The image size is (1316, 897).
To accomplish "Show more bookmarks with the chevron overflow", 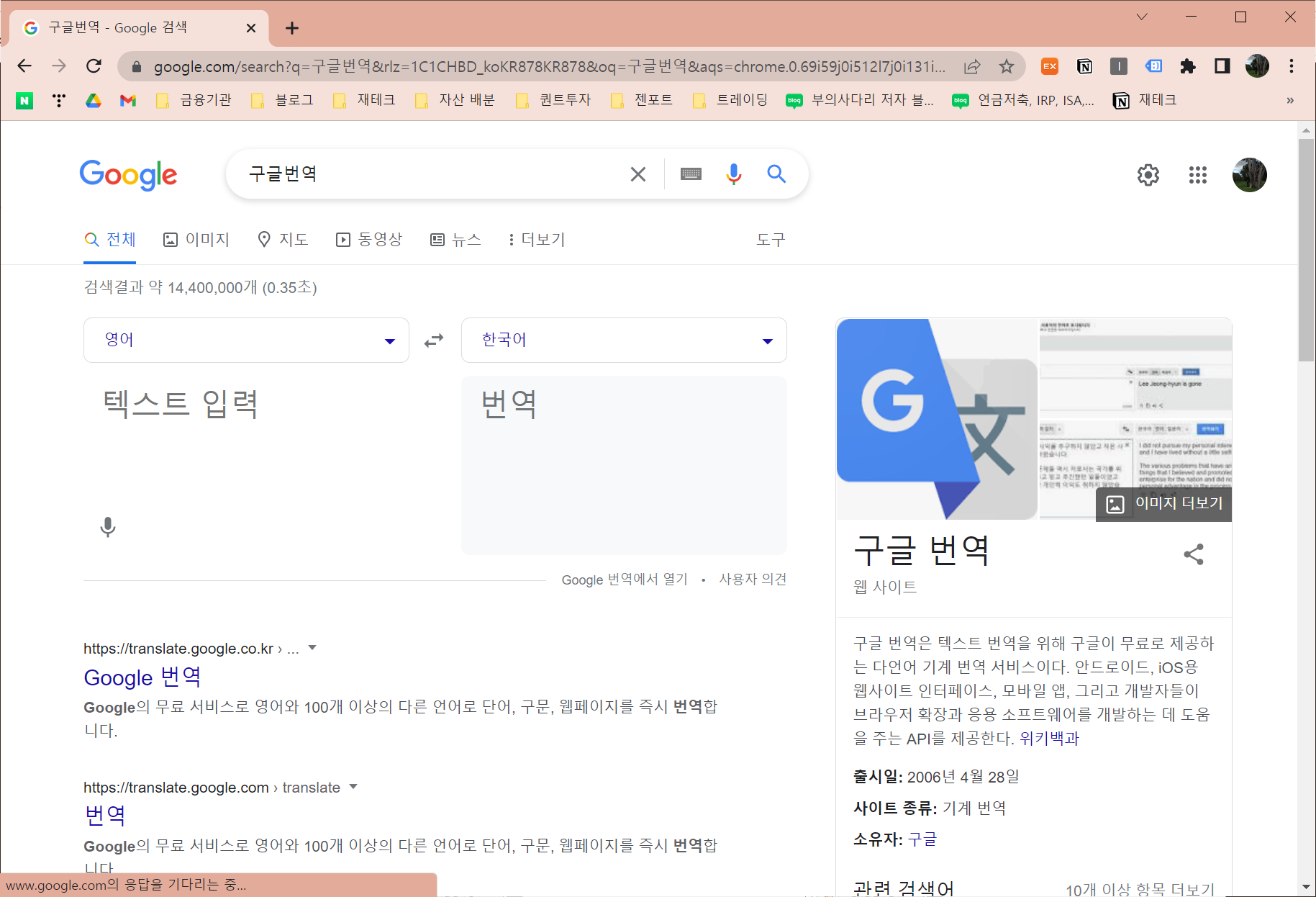I will coord(1291,100).
